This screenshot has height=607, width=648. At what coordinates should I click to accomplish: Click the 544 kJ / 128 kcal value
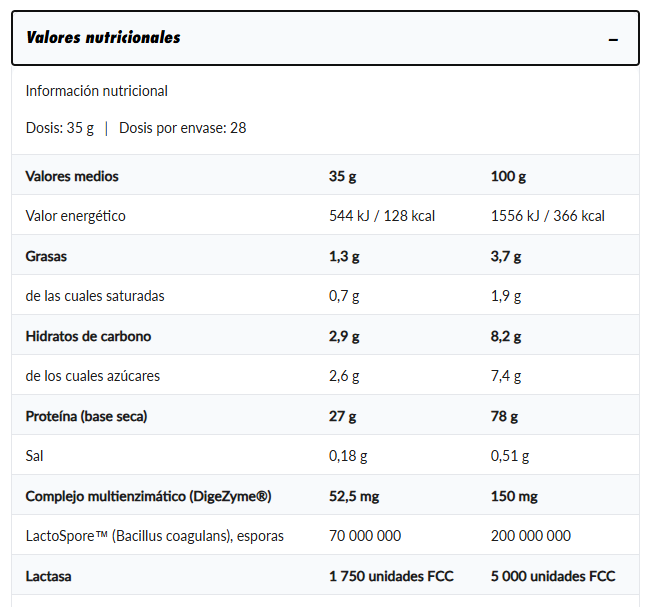click(x=382, y=216)
